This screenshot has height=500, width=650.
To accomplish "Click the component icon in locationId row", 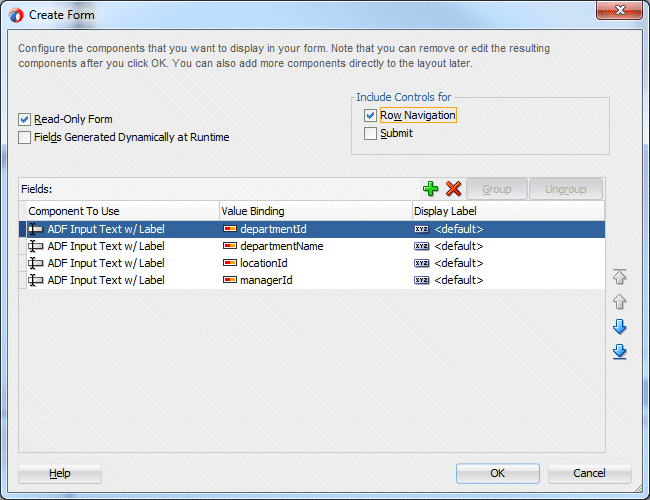I will 36,263.
